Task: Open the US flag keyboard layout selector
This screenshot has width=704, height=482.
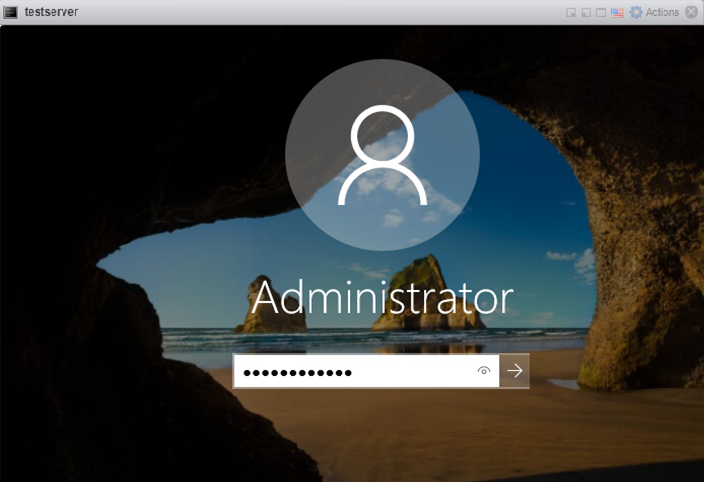Action: [x=617, y=13]
